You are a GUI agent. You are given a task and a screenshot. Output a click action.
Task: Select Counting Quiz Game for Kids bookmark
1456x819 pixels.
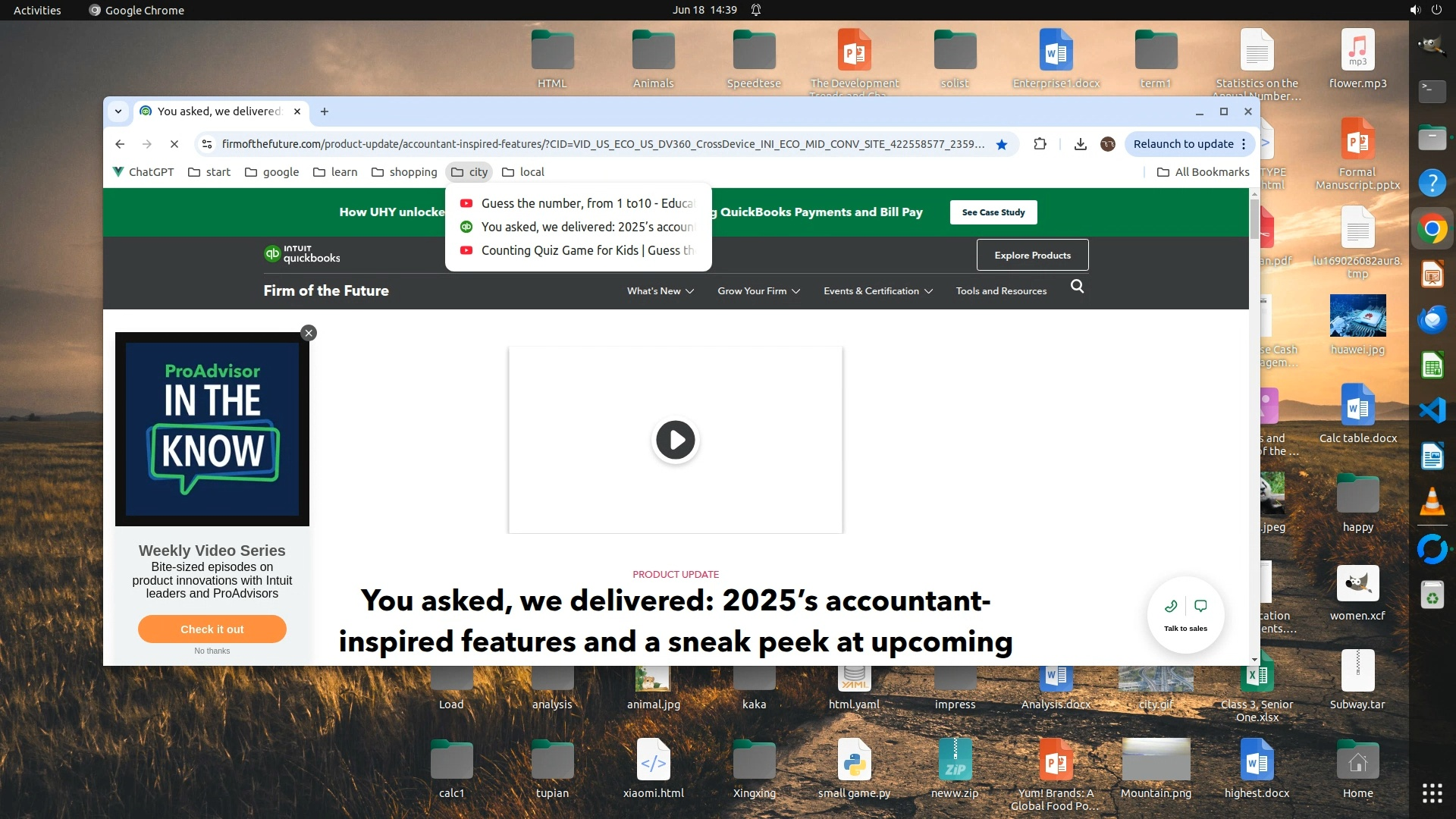click(x=587, y=250)
